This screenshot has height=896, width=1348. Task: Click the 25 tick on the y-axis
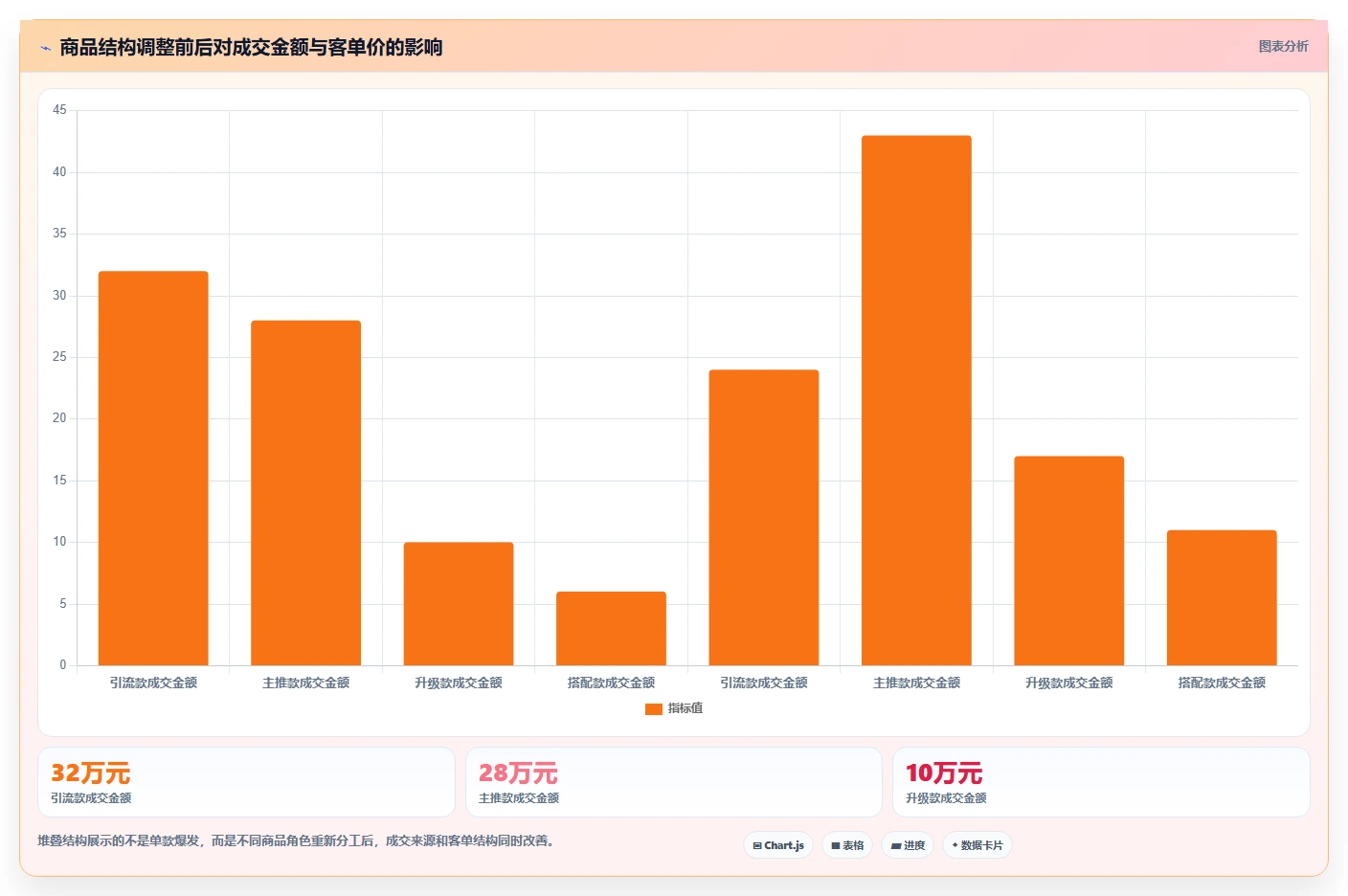[59, 357]
